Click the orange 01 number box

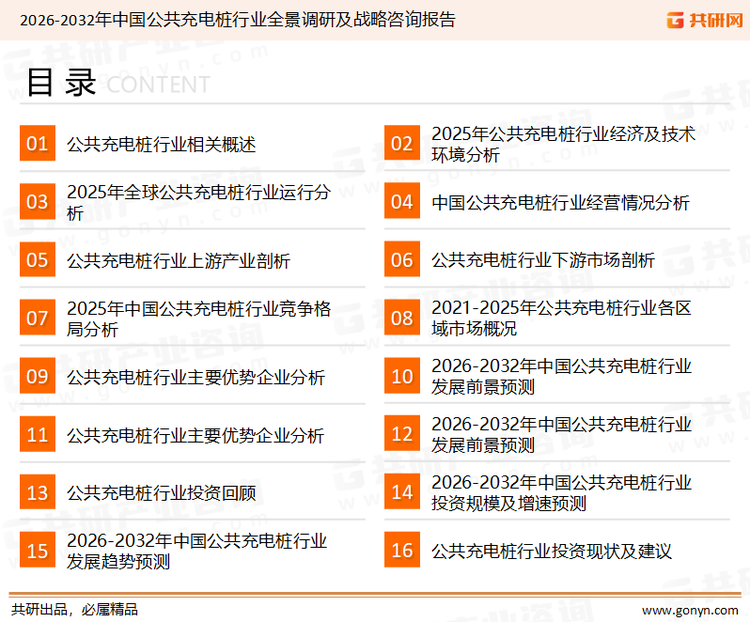tap(37, 143)
